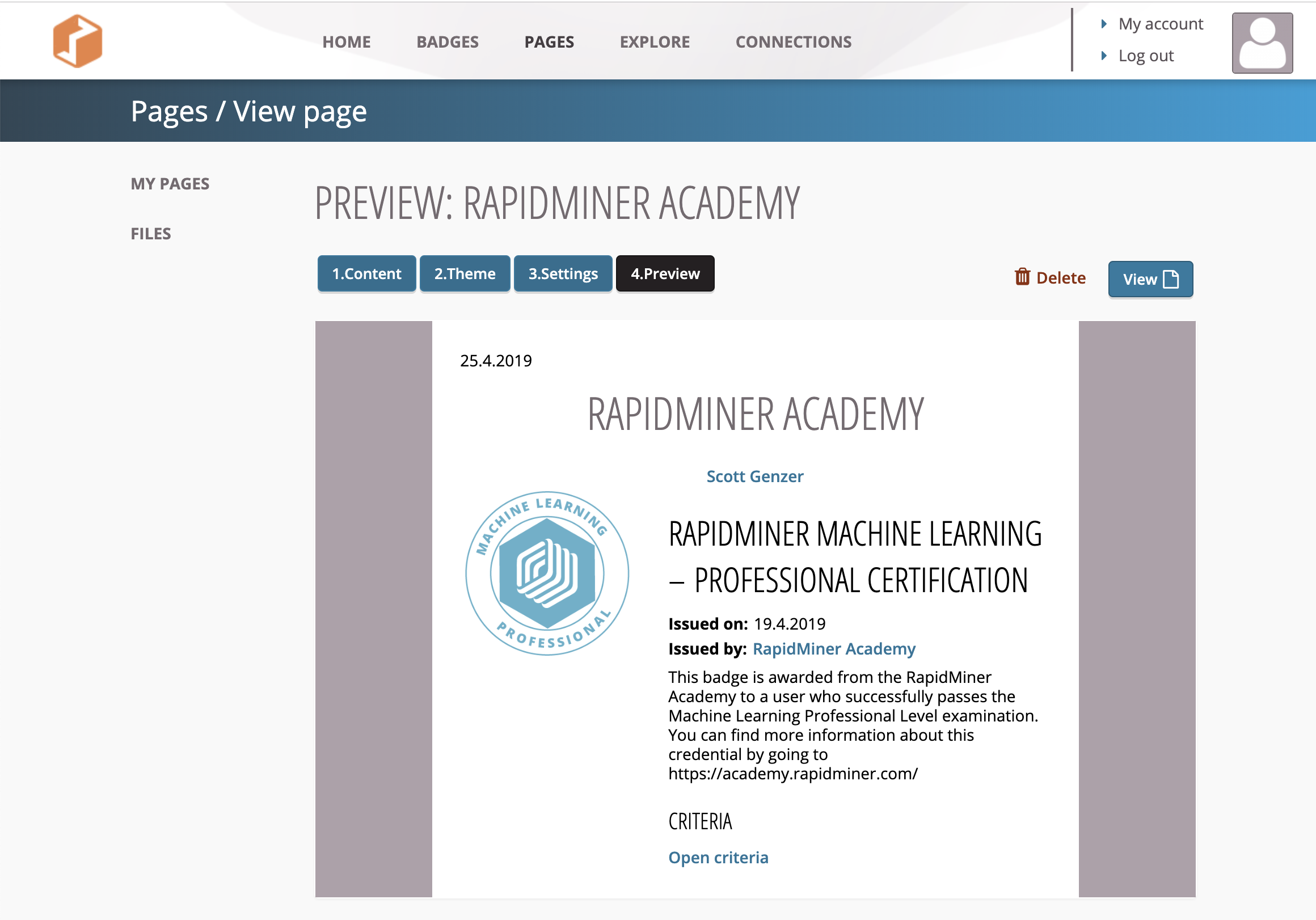Open FILES in the sidebar
Screen dimensions: 1316x920
151,233
